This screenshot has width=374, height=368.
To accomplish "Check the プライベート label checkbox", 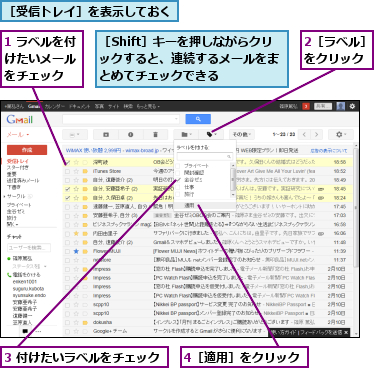I will click(178, 166).
